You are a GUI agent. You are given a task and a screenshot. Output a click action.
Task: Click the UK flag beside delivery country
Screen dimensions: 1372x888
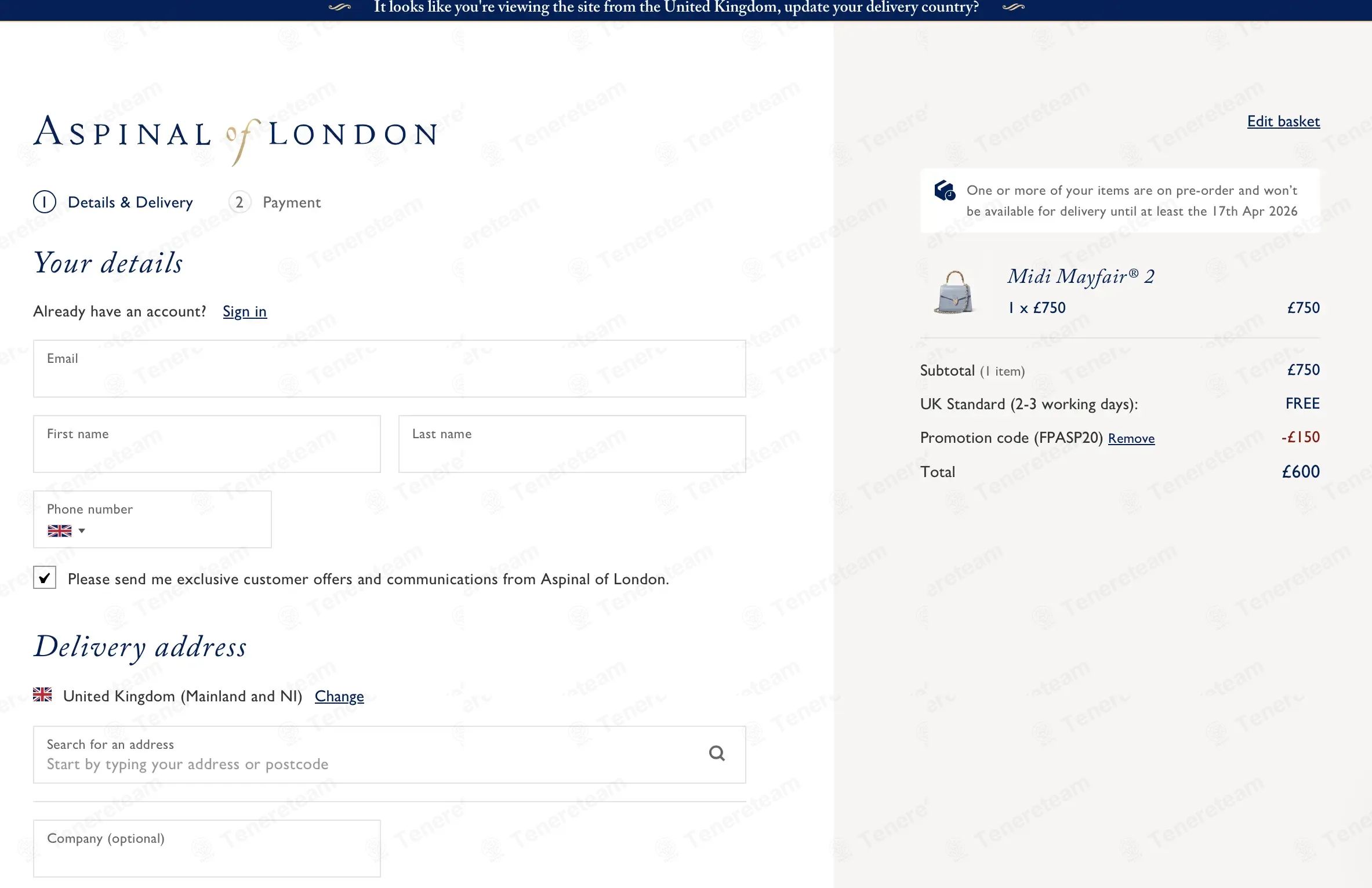[x=42, y=694]
